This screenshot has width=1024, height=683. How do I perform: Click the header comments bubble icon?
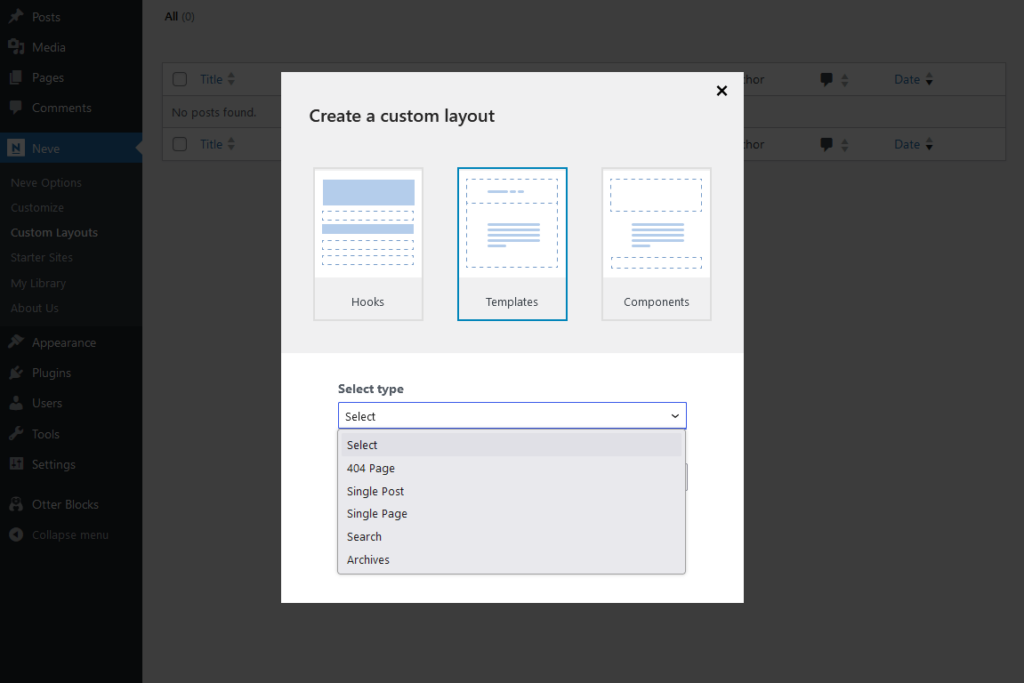[x=826, y=80]
